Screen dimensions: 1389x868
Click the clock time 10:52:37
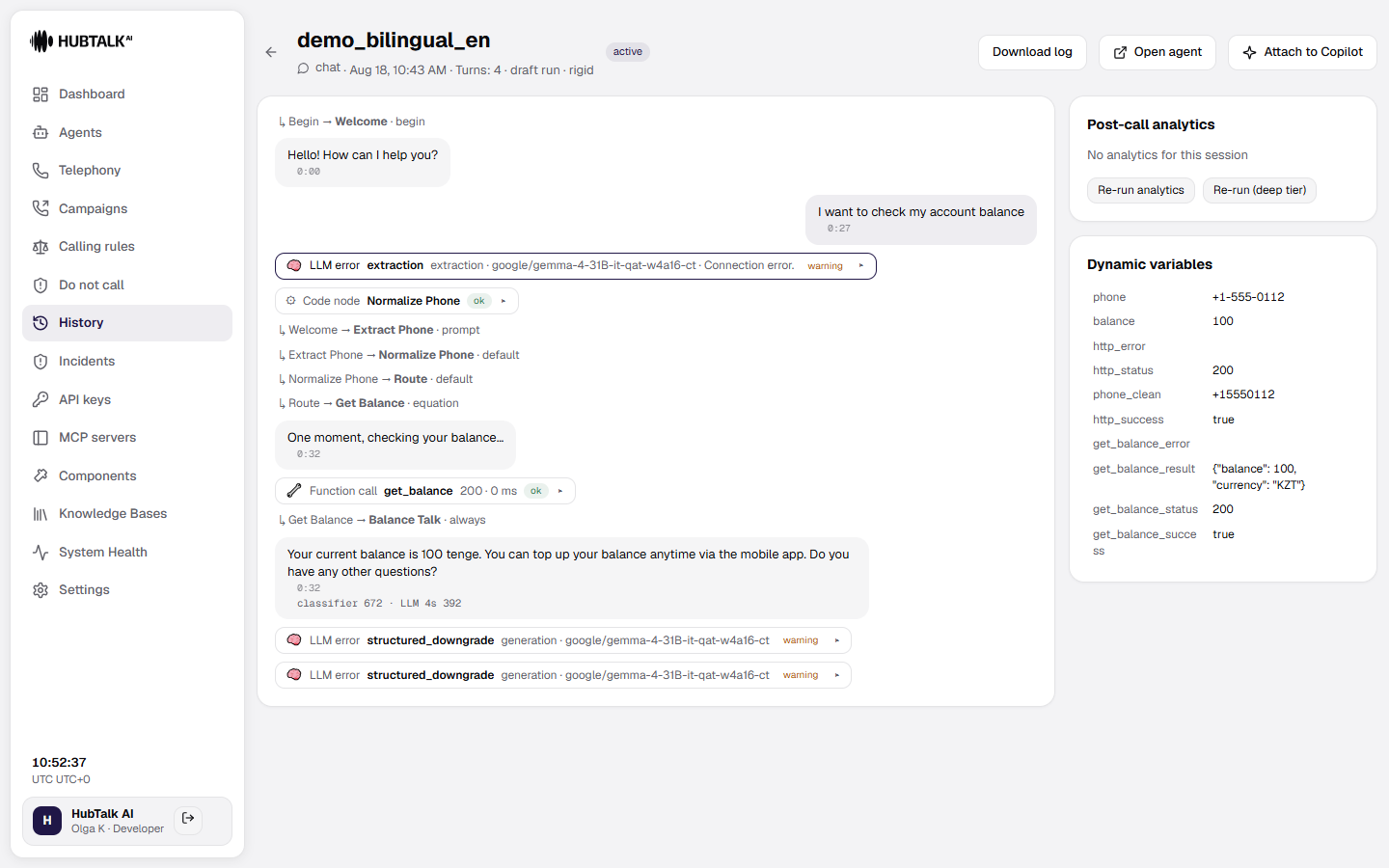[x=59, y=762]
